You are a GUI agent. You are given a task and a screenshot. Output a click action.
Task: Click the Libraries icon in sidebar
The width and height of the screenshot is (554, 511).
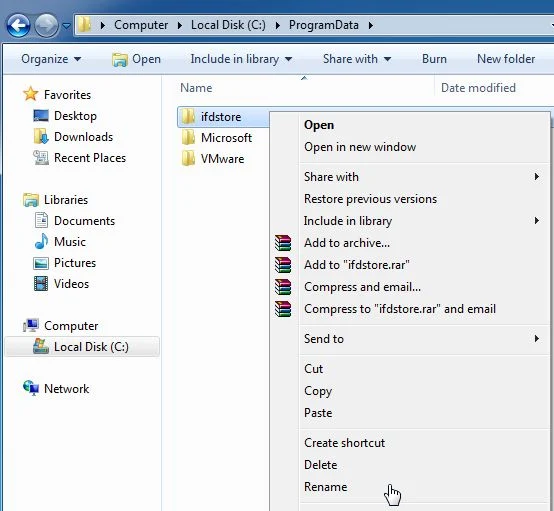click(x=31, y=200)
